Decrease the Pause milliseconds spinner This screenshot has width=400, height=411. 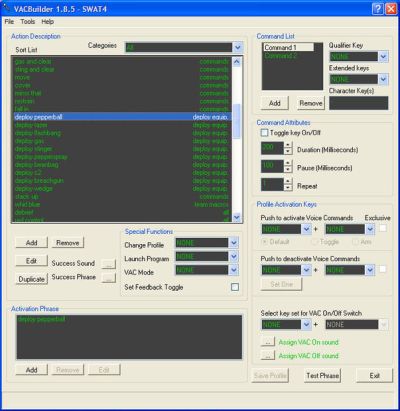(x=288, y=169)
